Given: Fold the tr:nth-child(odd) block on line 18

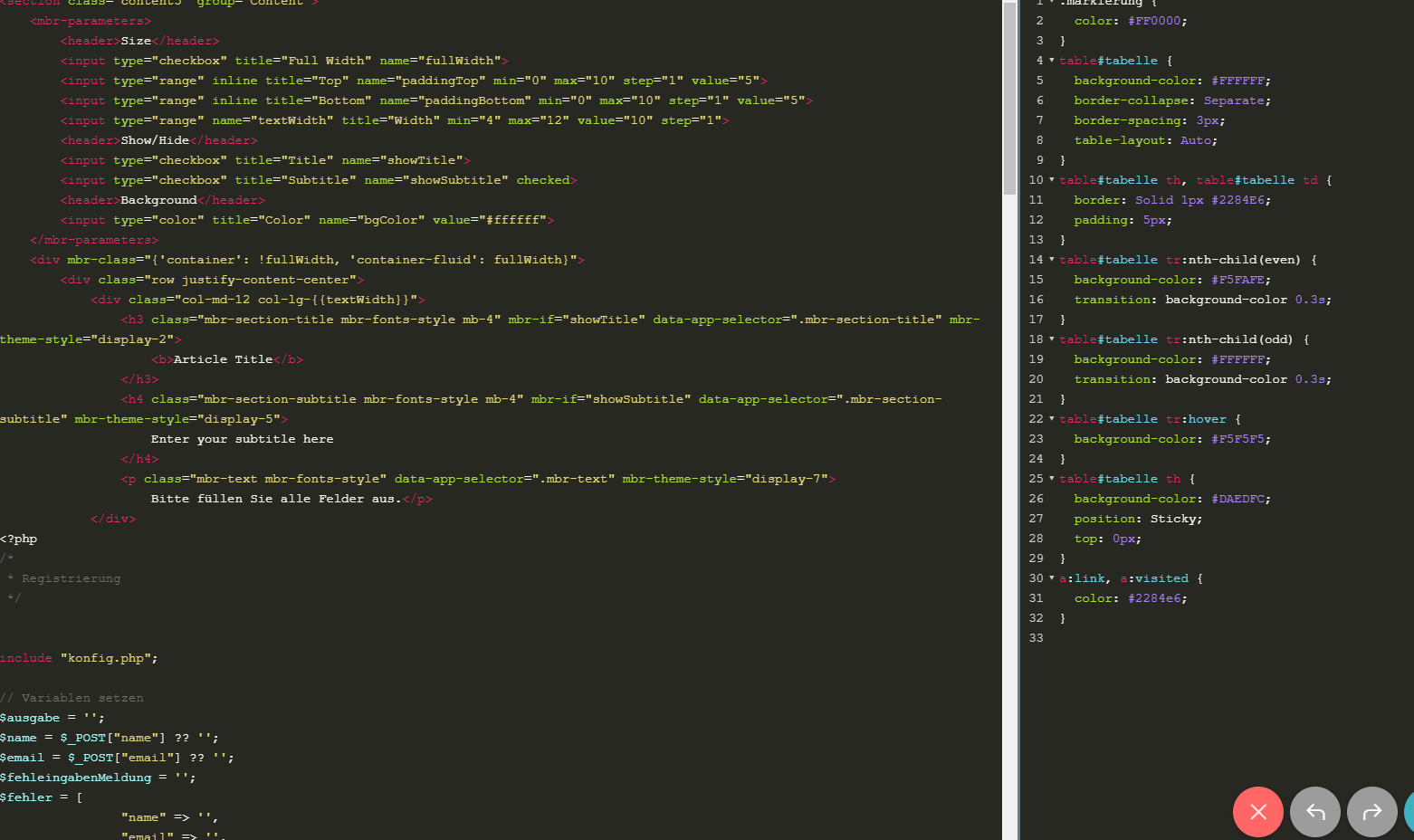Looking at the screenshot, I should [1051, 339].
